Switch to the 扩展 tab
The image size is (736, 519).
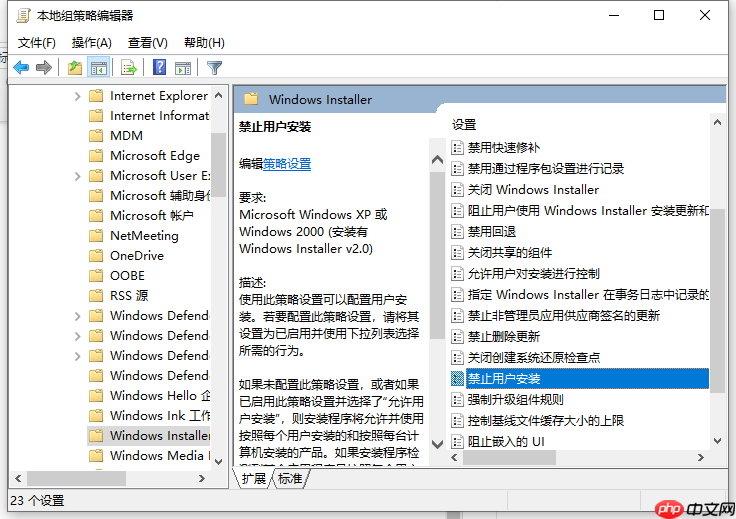coord(254,479)
